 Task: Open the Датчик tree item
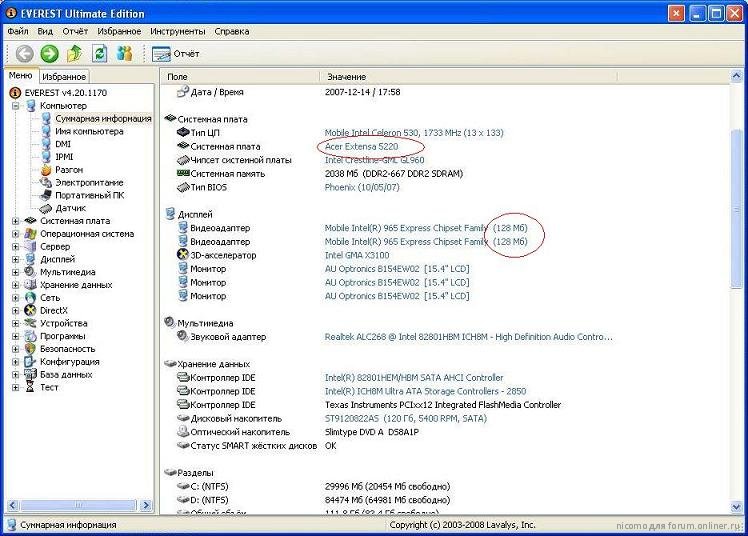tap(71, 208)
